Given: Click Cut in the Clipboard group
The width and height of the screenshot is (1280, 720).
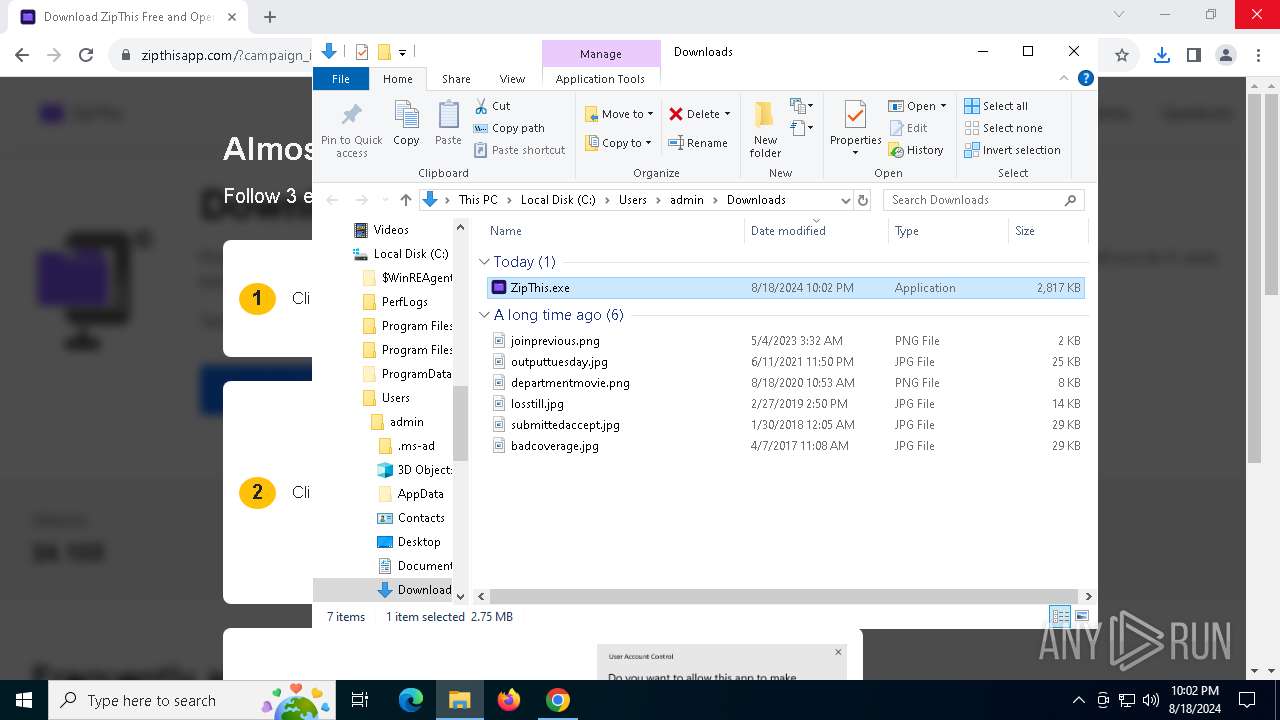Looking at the screenshot, I should 493,106.
